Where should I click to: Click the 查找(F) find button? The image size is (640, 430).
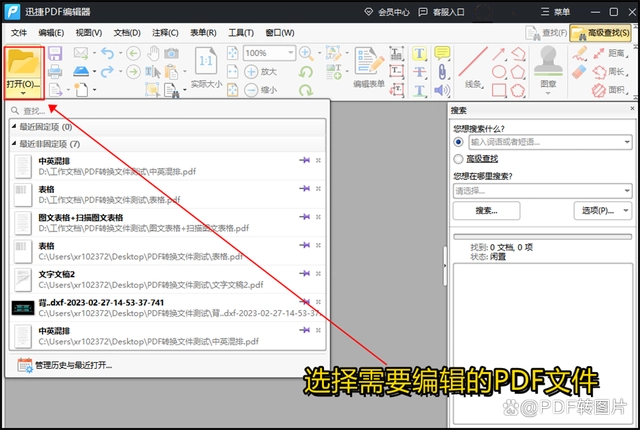(x=546, y=33)
